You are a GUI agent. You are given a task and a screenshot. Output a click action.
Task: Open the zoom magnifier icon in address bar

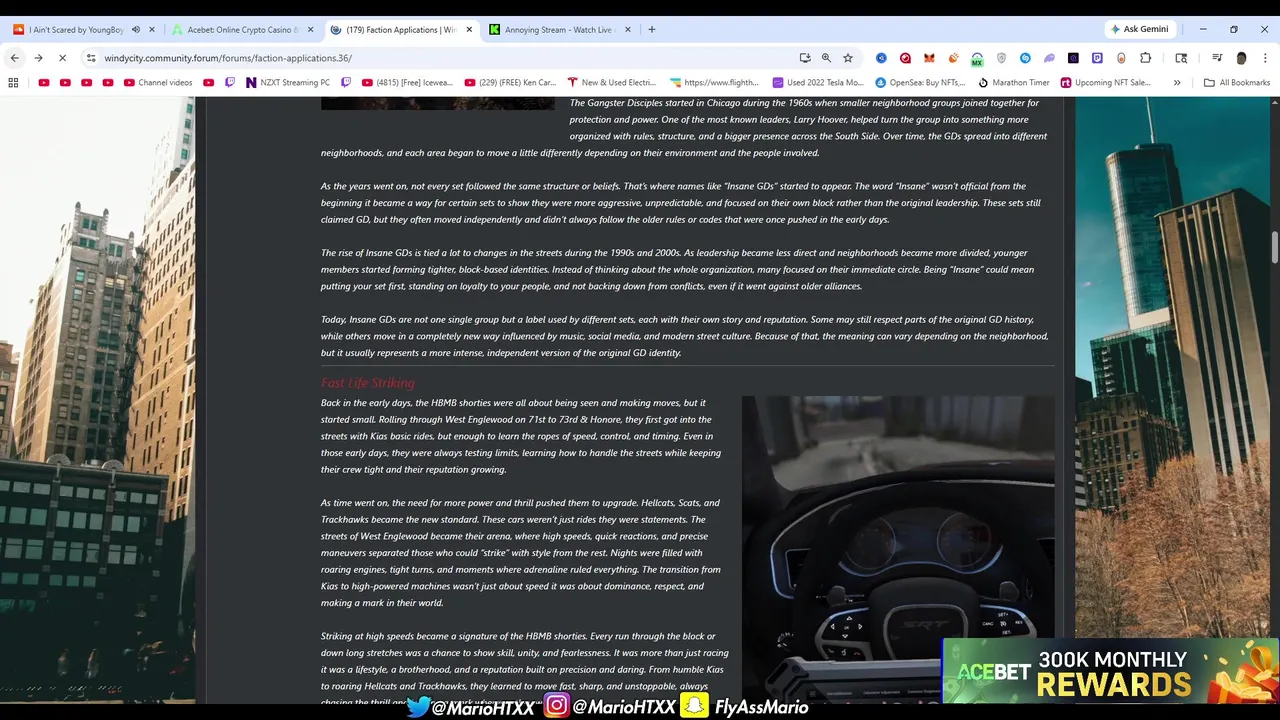826,58
